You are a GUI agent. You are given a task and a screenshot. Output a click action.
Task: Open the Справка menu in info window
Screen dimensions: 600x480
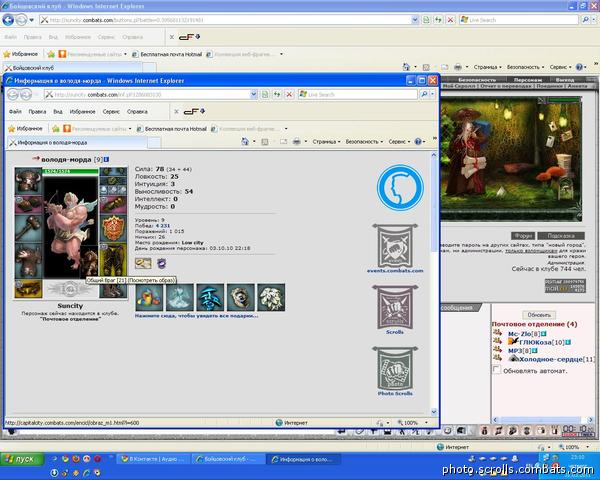click(x=137, y=111)
